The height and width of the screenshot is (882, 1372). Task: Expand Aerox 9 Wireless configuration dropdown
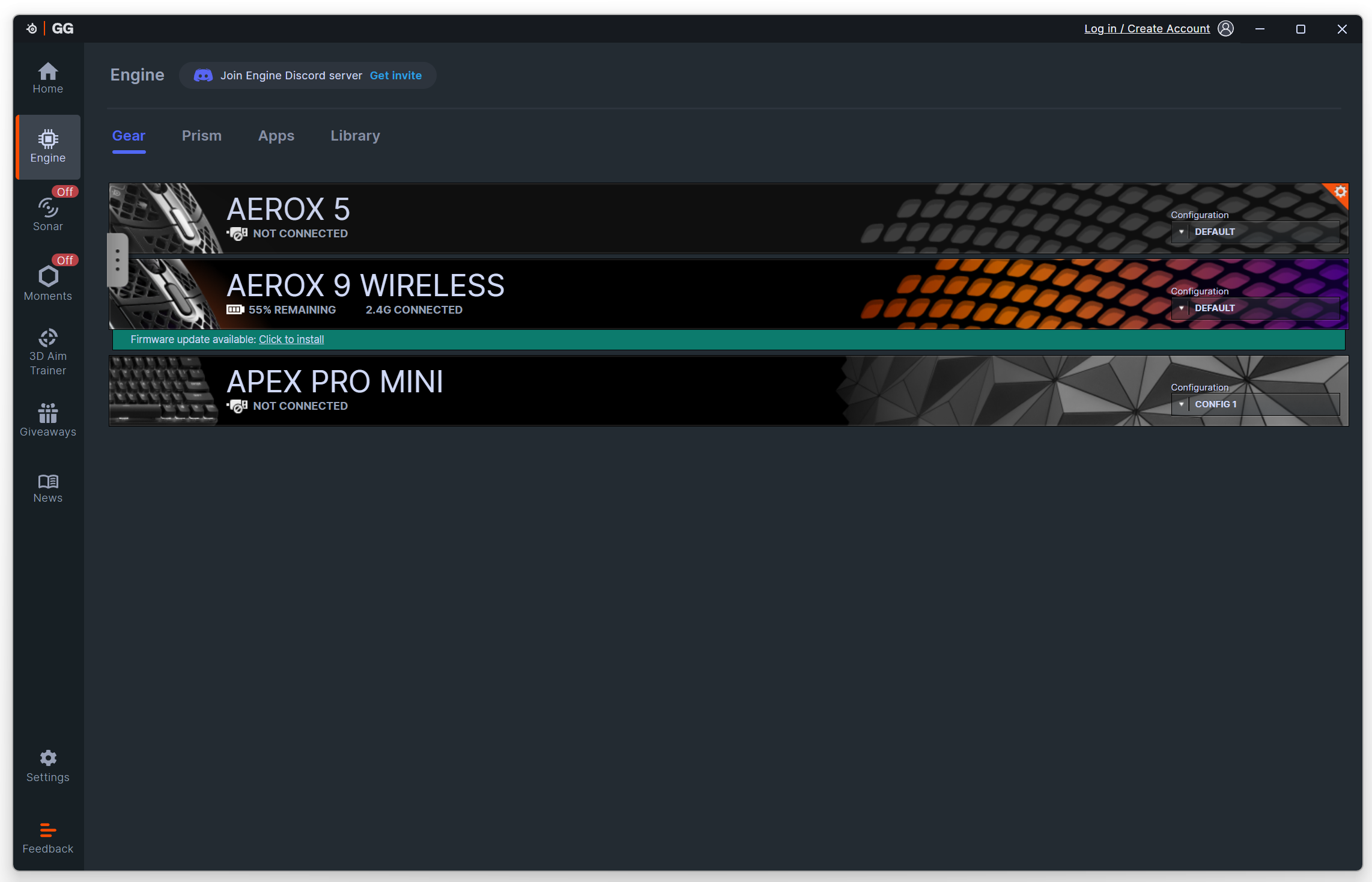pos(1254,308)
